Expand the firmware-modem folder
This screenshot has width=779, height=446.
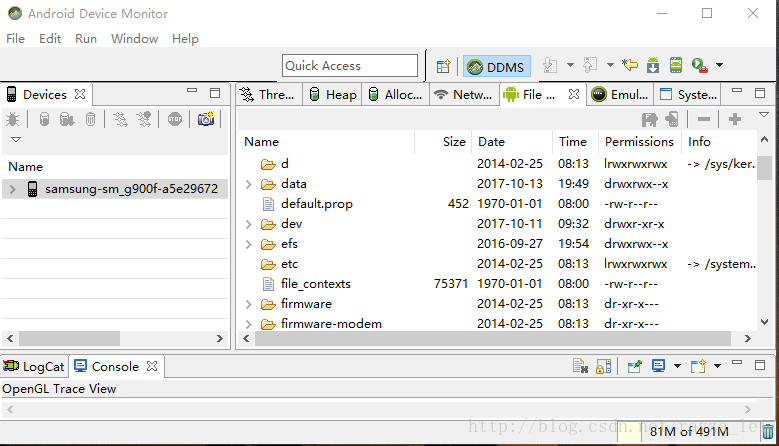click(248, 324)
